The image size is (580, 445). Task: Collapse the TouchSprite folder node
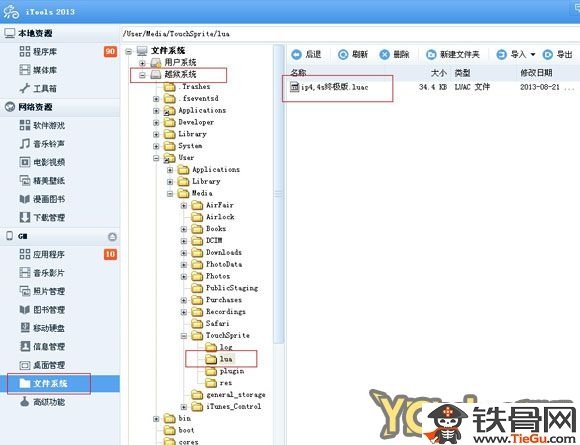click(x=184, y=336)
